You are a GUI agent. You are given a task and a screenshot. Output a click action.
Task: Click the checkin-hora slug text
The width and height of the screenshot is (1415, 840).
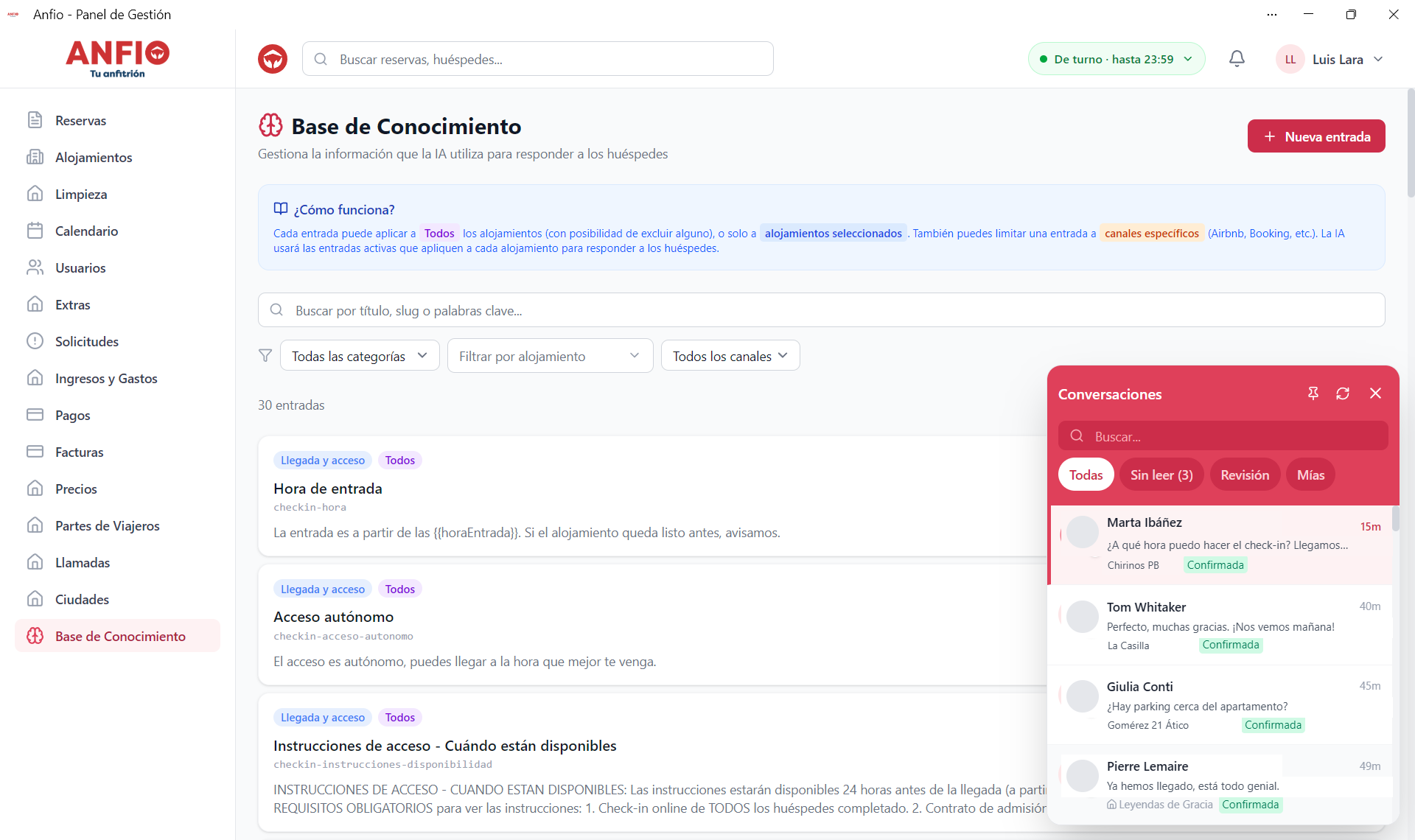tap(310, 507)
